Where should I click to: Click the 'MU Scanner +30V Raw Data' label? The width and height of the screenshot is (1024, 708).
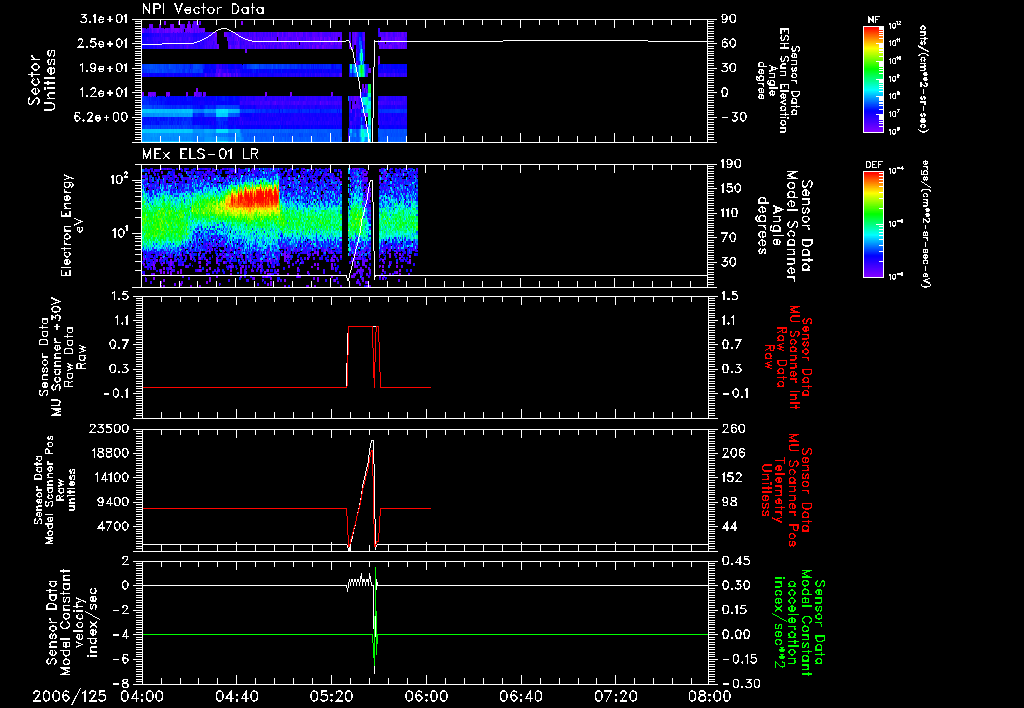[x=63, y=357]
